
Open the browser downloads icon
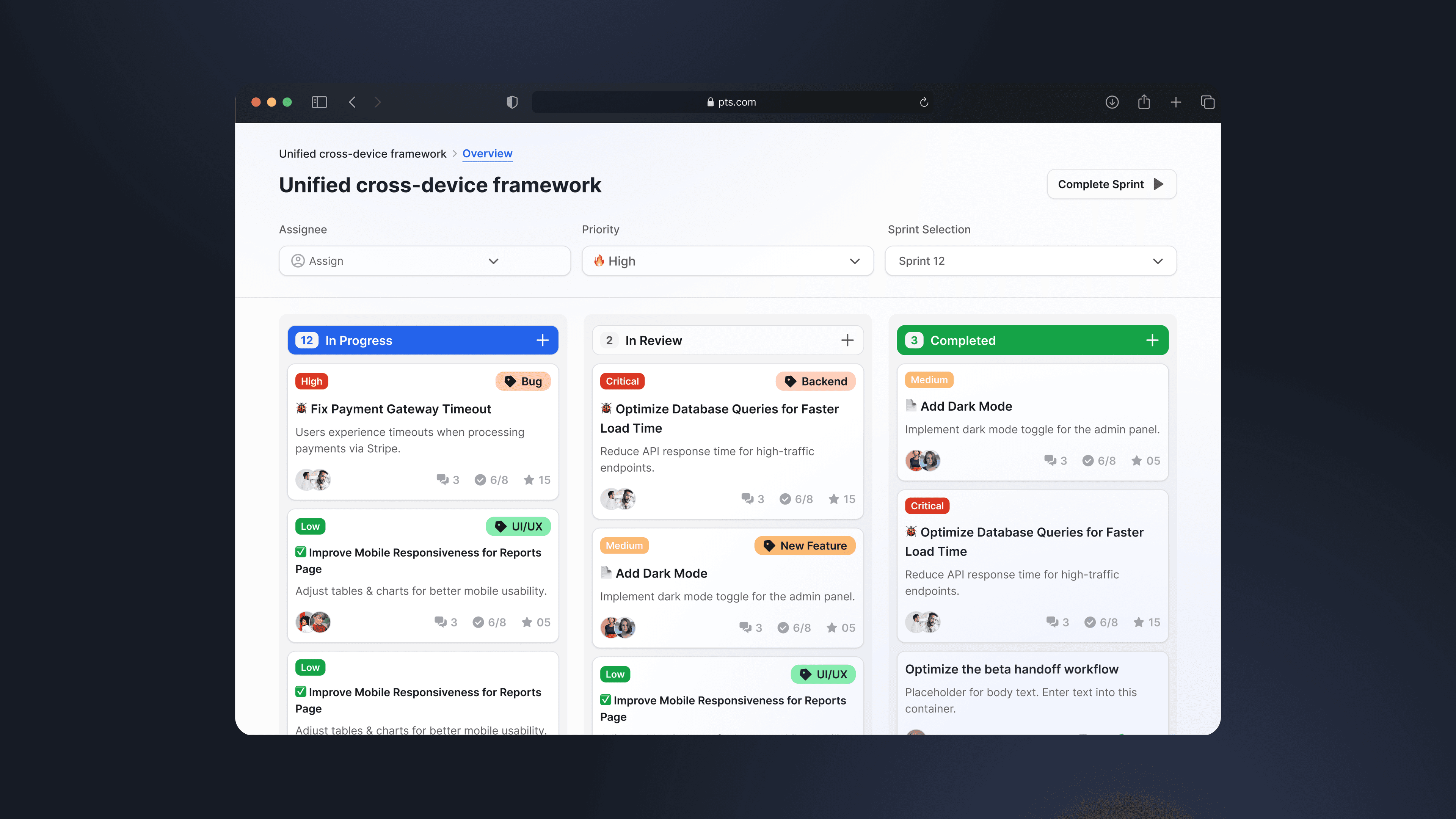tap(1112, 102)
